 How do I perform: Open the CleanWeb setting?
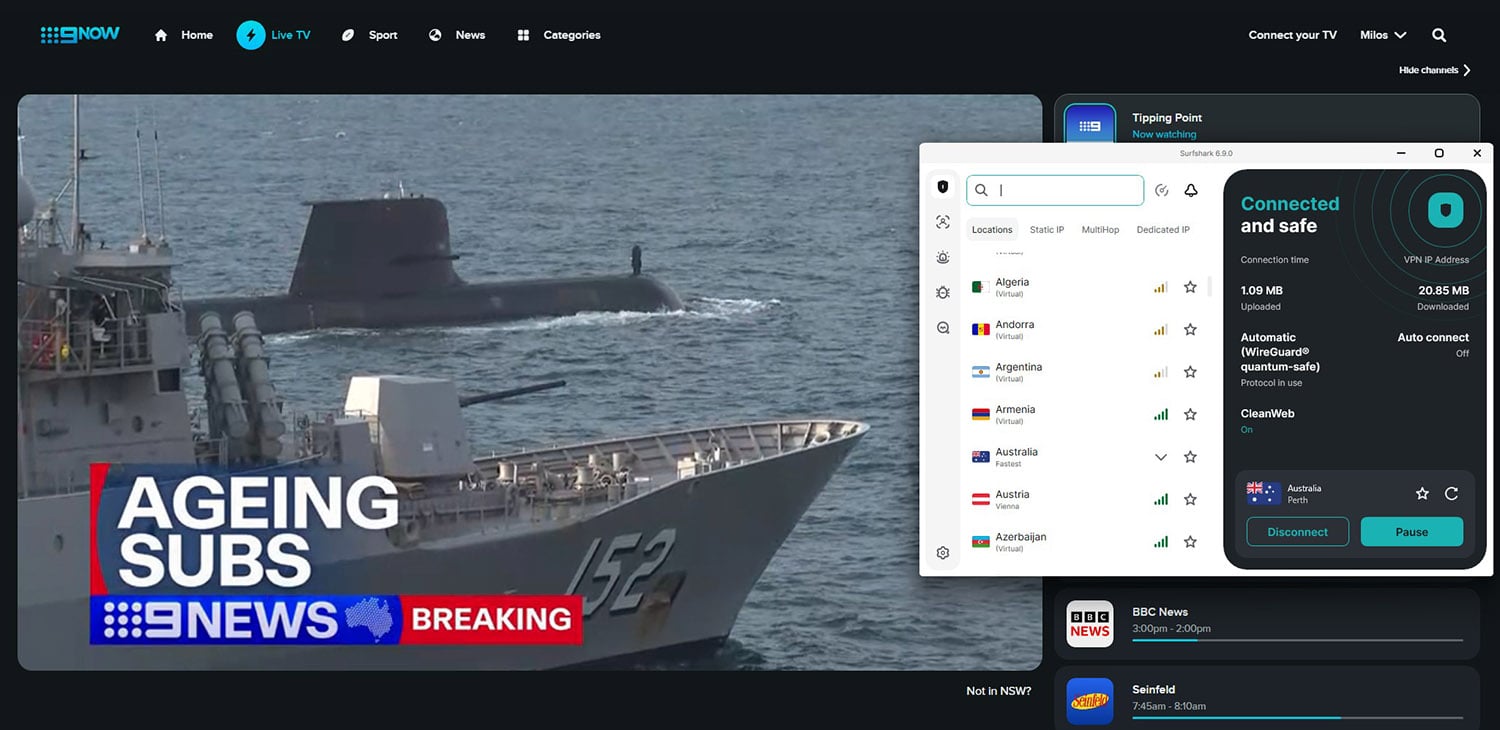(x=1267, y=420)
